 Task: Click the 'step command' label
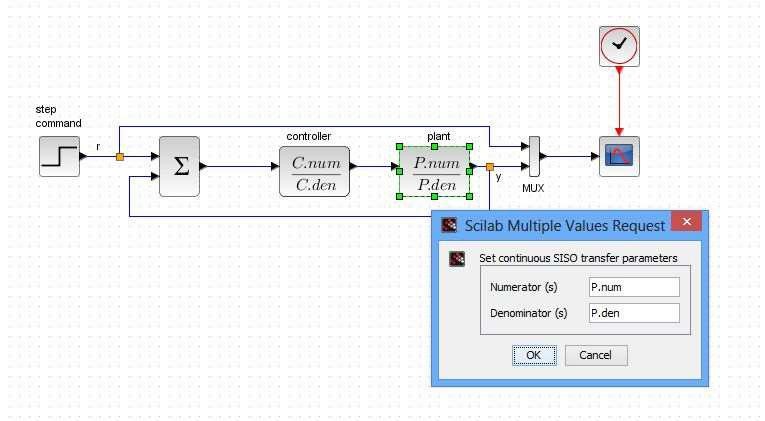coord(58,116)
